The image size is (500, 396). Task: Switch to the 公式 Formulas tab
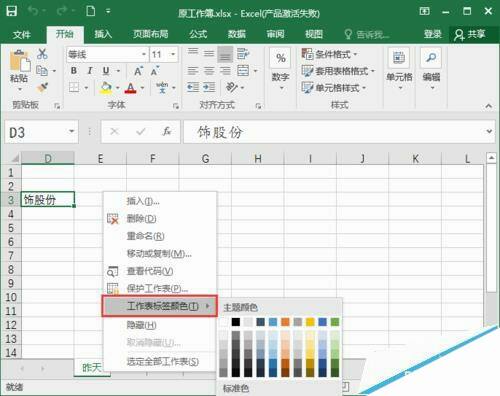tap(198, 34)
